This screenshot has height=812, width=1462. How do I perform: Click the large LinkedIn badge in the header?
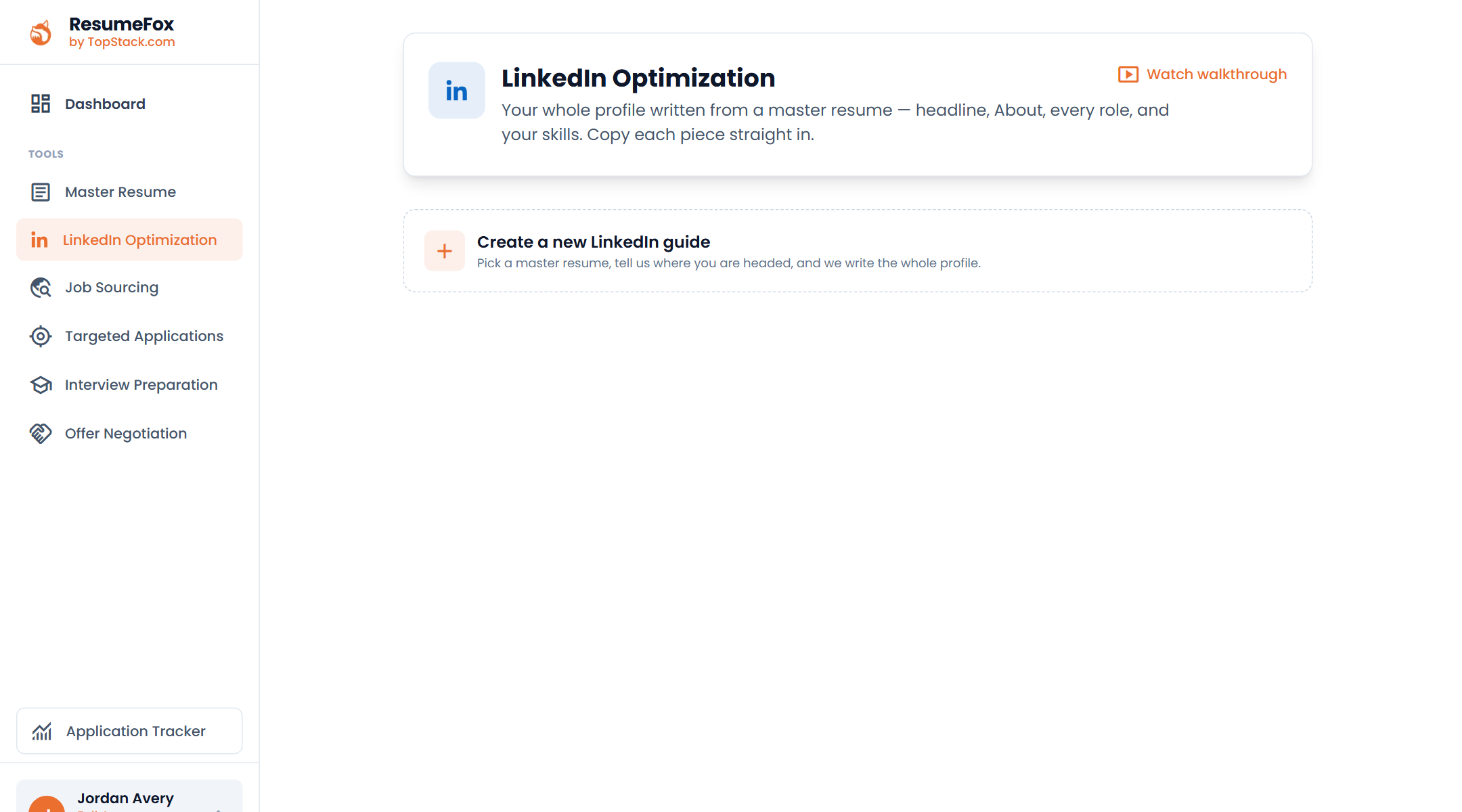[x=457, y=91]
